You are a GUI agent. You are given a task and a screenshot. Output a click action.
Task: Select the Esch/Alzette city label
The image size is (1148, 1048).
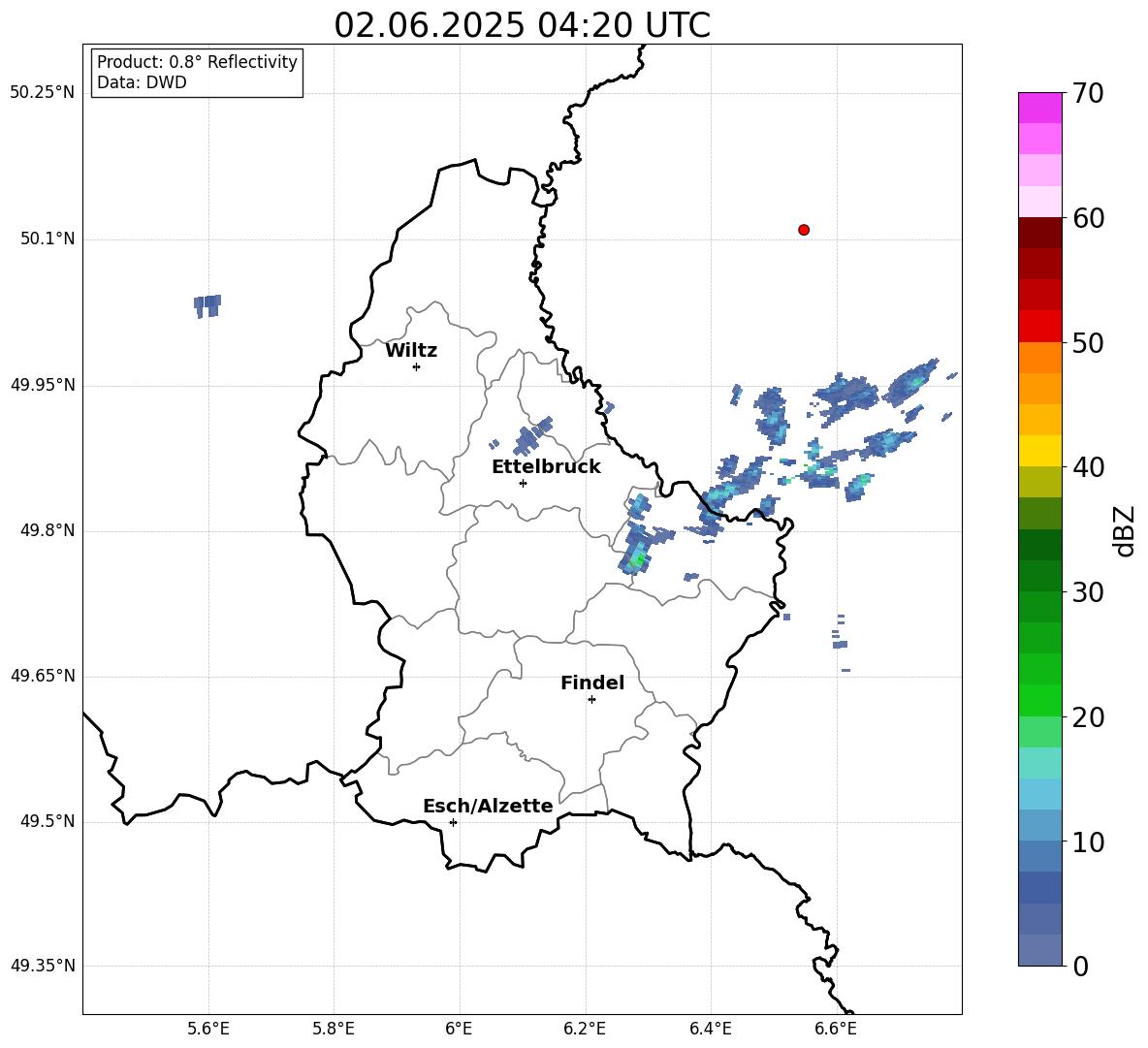488,806
